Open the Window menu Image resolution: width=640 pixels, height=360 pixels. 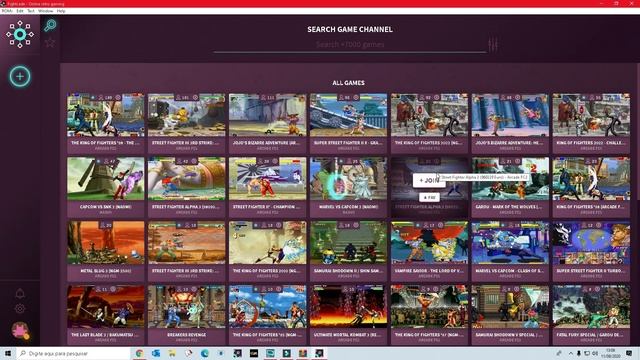tap(45, 11)
